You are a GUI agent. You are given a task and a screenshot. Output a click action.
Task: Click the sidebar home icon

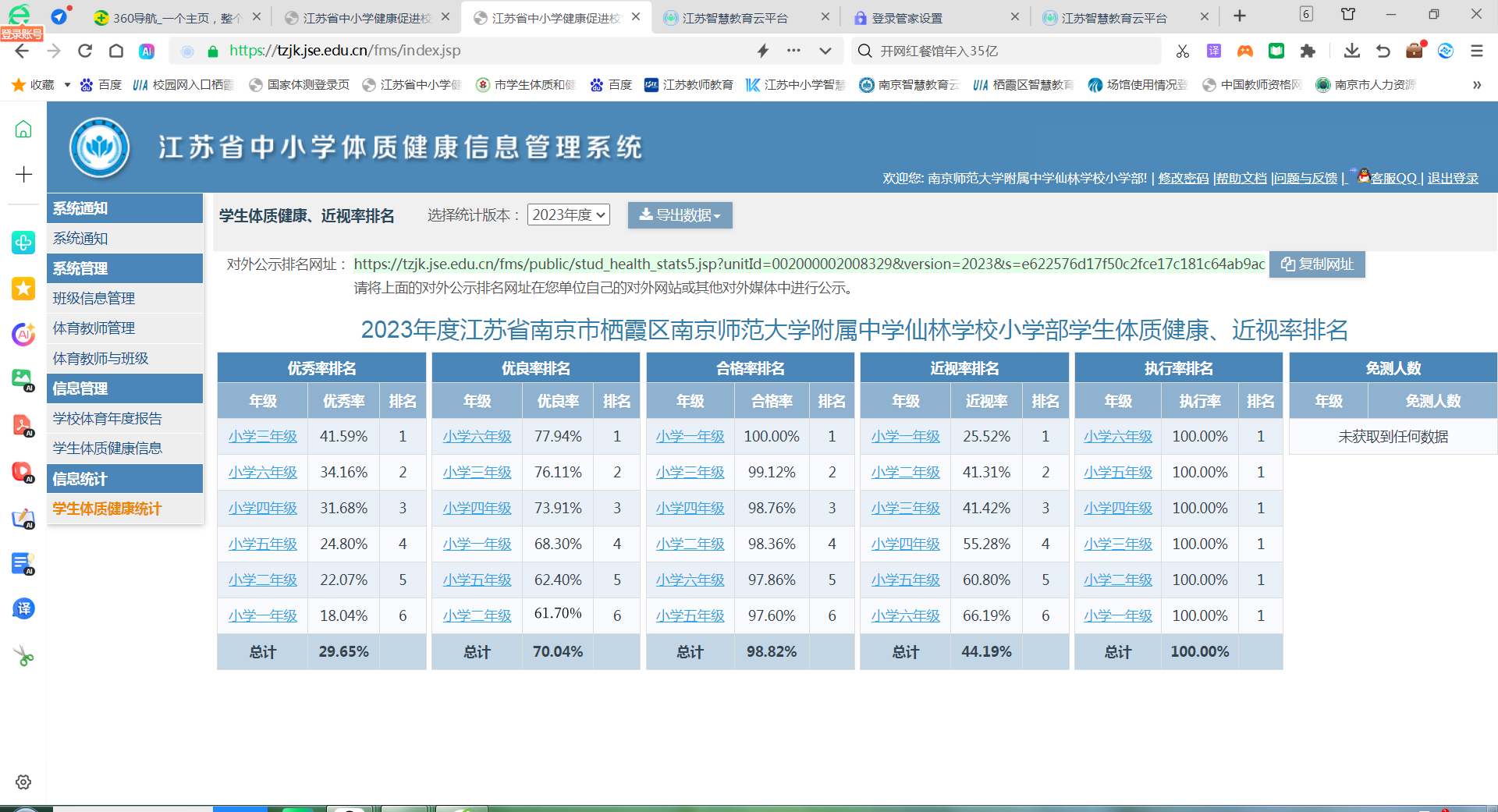point(23,129)
